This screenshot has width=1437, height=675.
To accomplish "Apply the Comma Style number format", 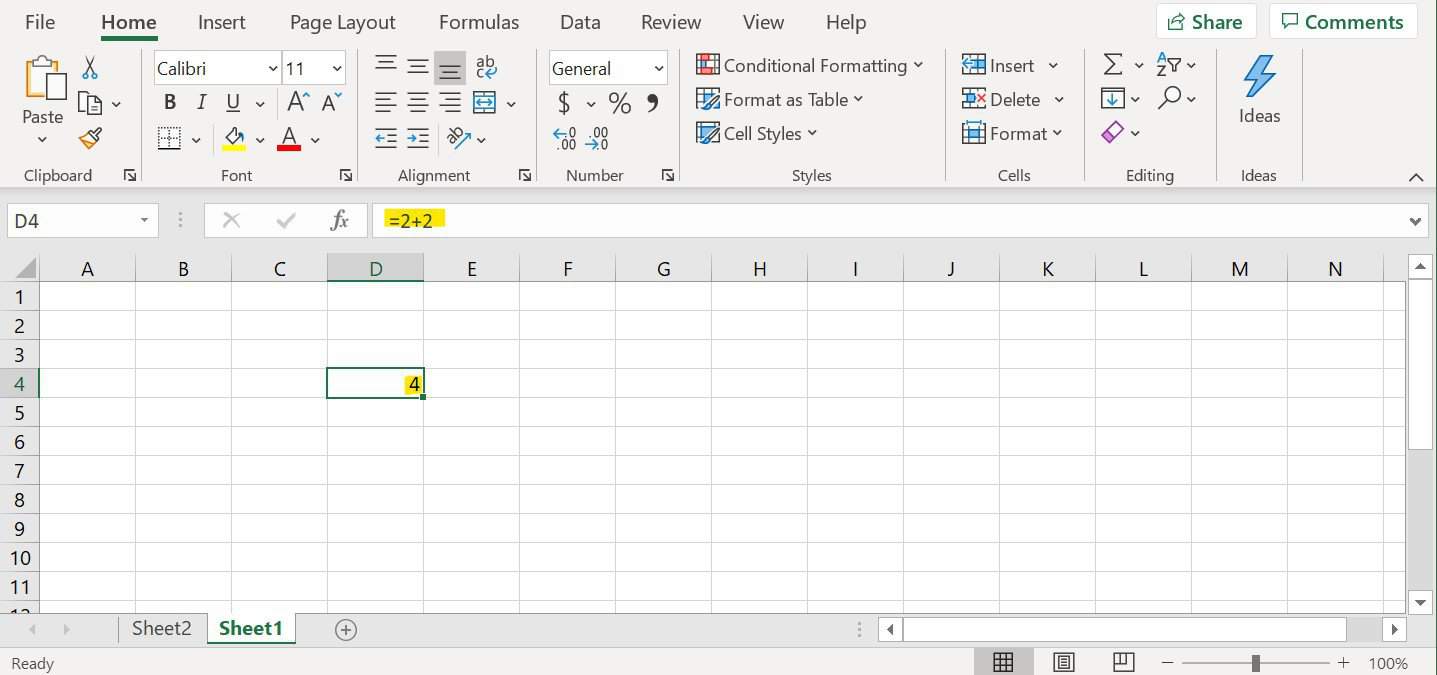I will 651,102.
